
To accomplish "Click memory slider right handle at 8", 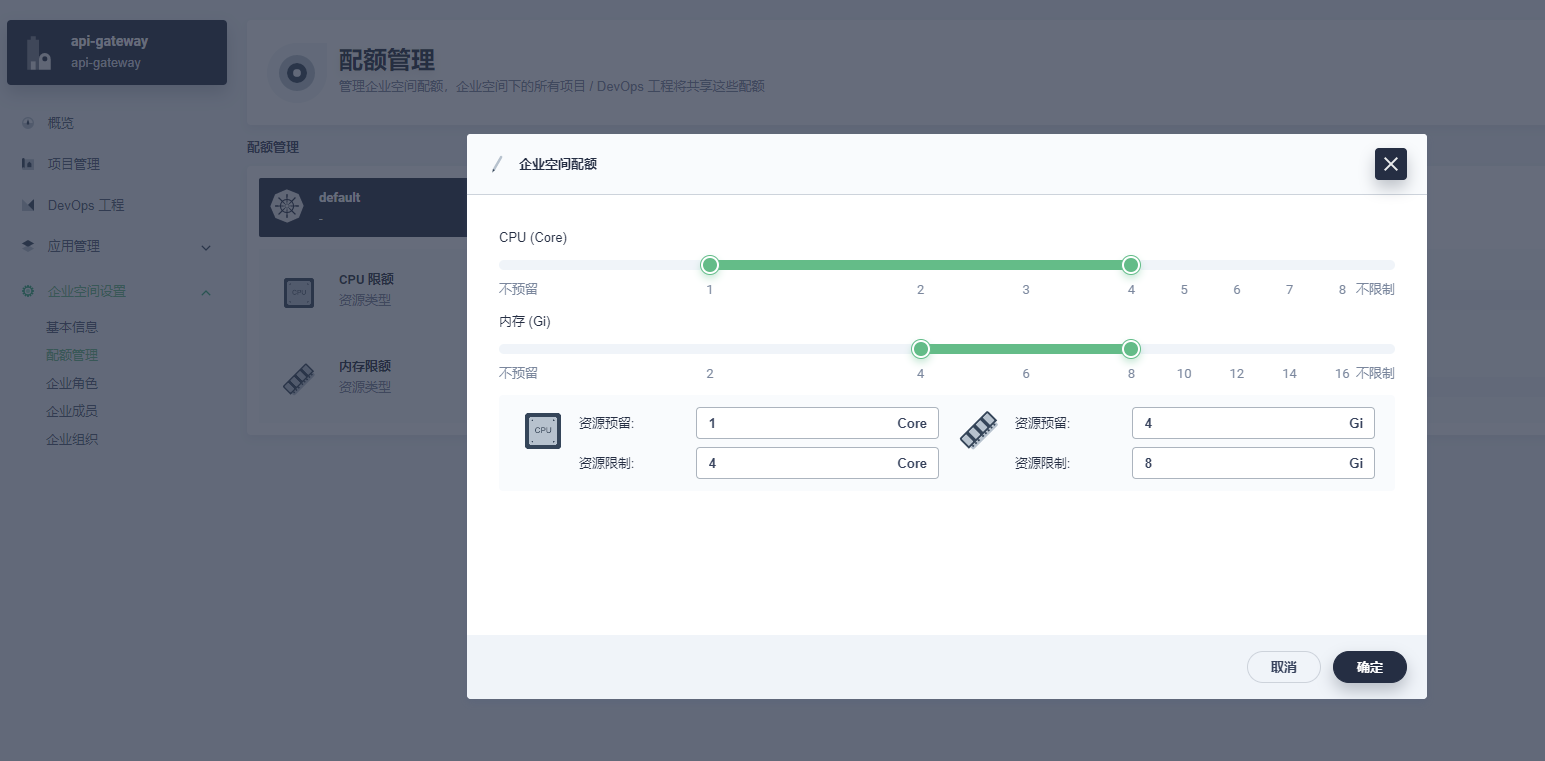I will click(1131, 349).
